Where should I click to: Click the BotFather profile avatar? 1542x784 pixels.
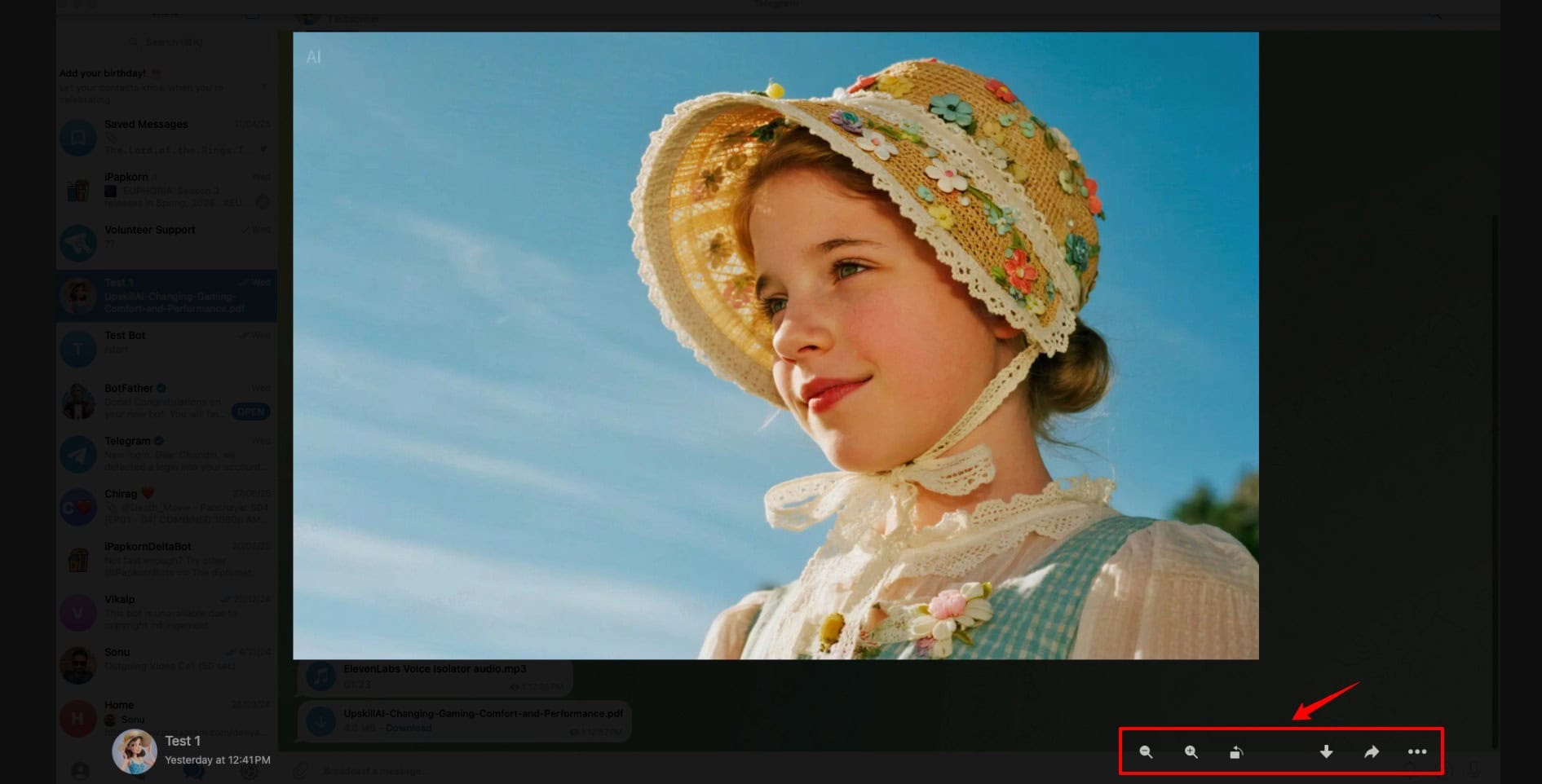tap(78, 402)
